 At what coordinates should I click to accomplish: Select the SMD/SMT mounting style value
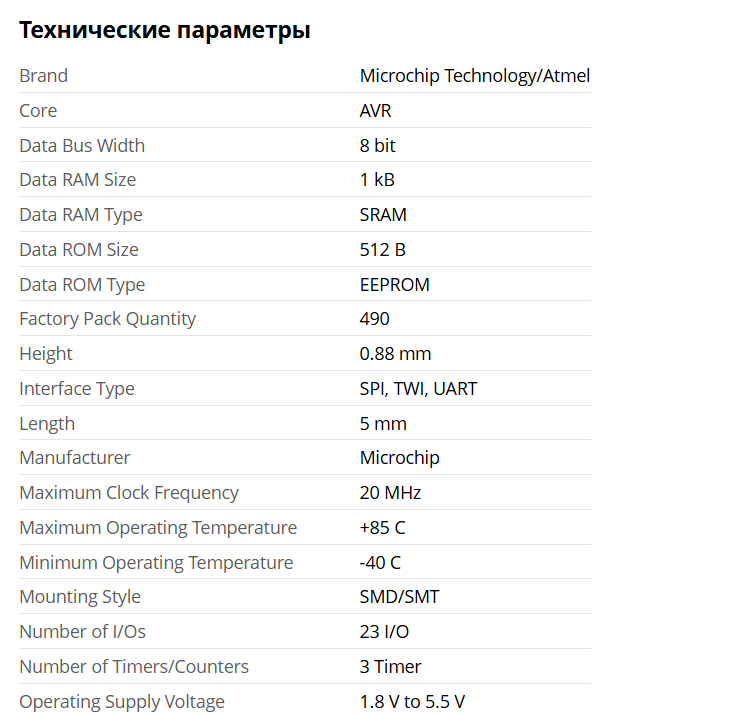tap(399, 597)
